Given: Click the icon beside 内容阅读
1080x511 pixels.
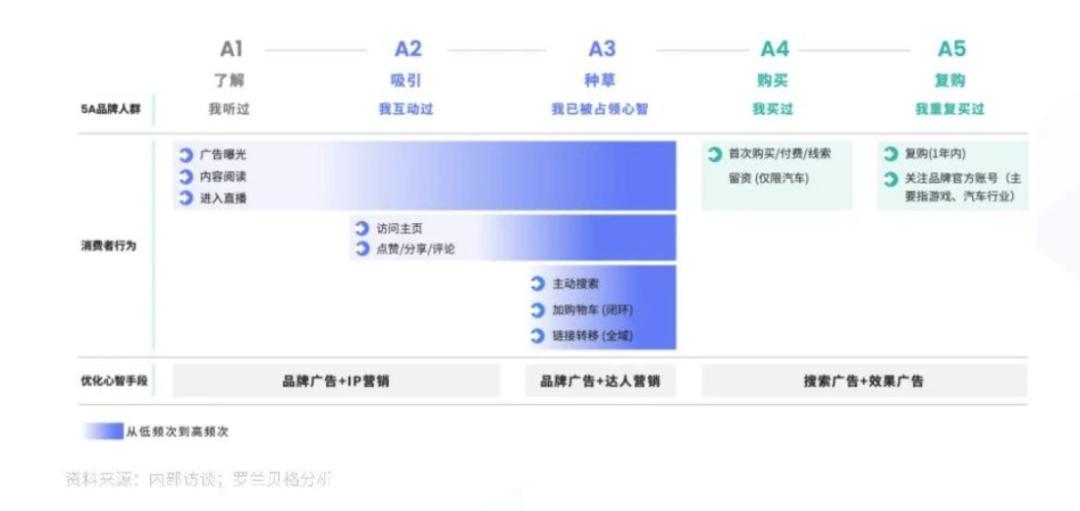Looking at the screenshot, I should [x=186, y=177].
